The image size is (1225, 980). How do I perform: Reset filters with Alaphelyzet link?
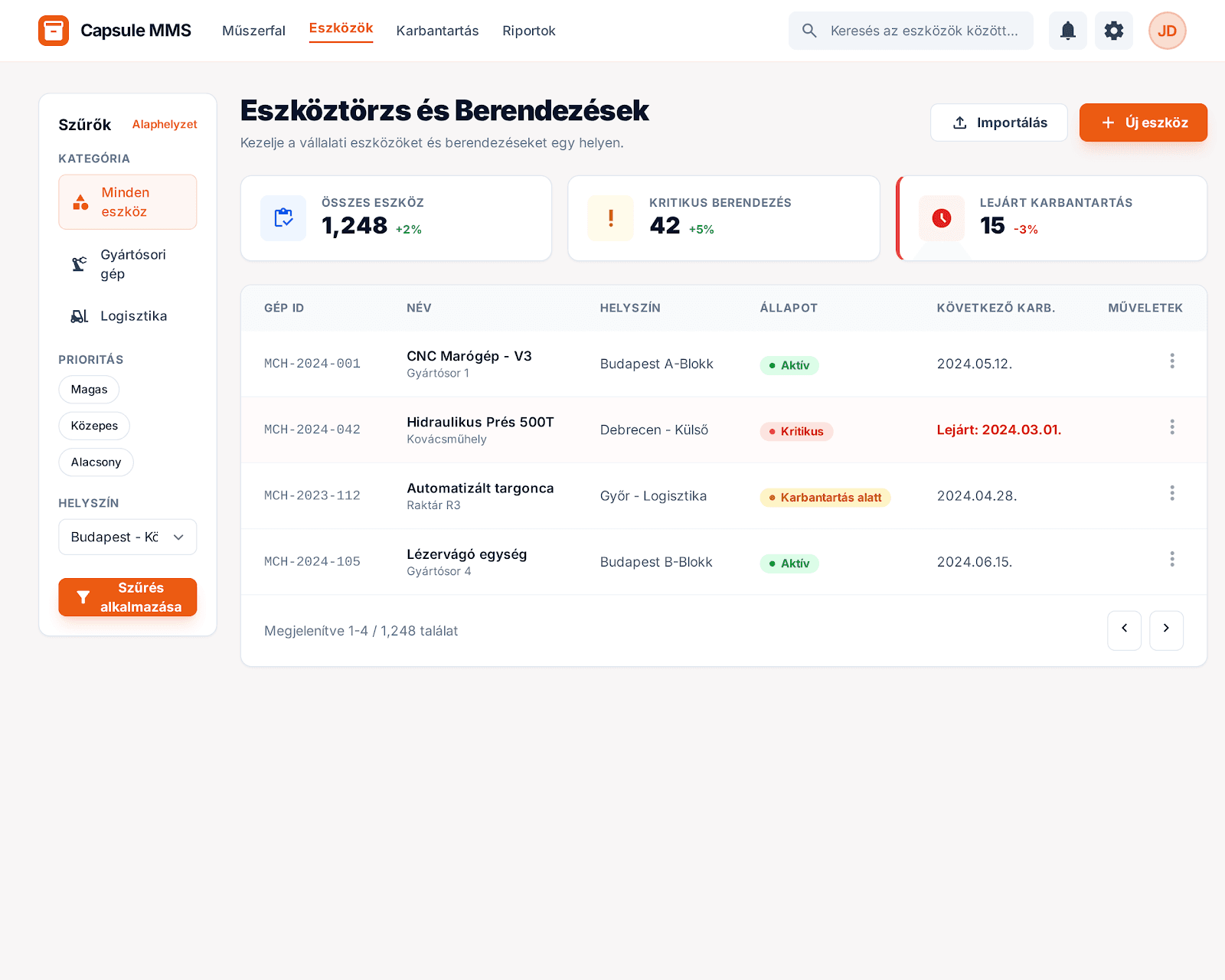[164, 124]
